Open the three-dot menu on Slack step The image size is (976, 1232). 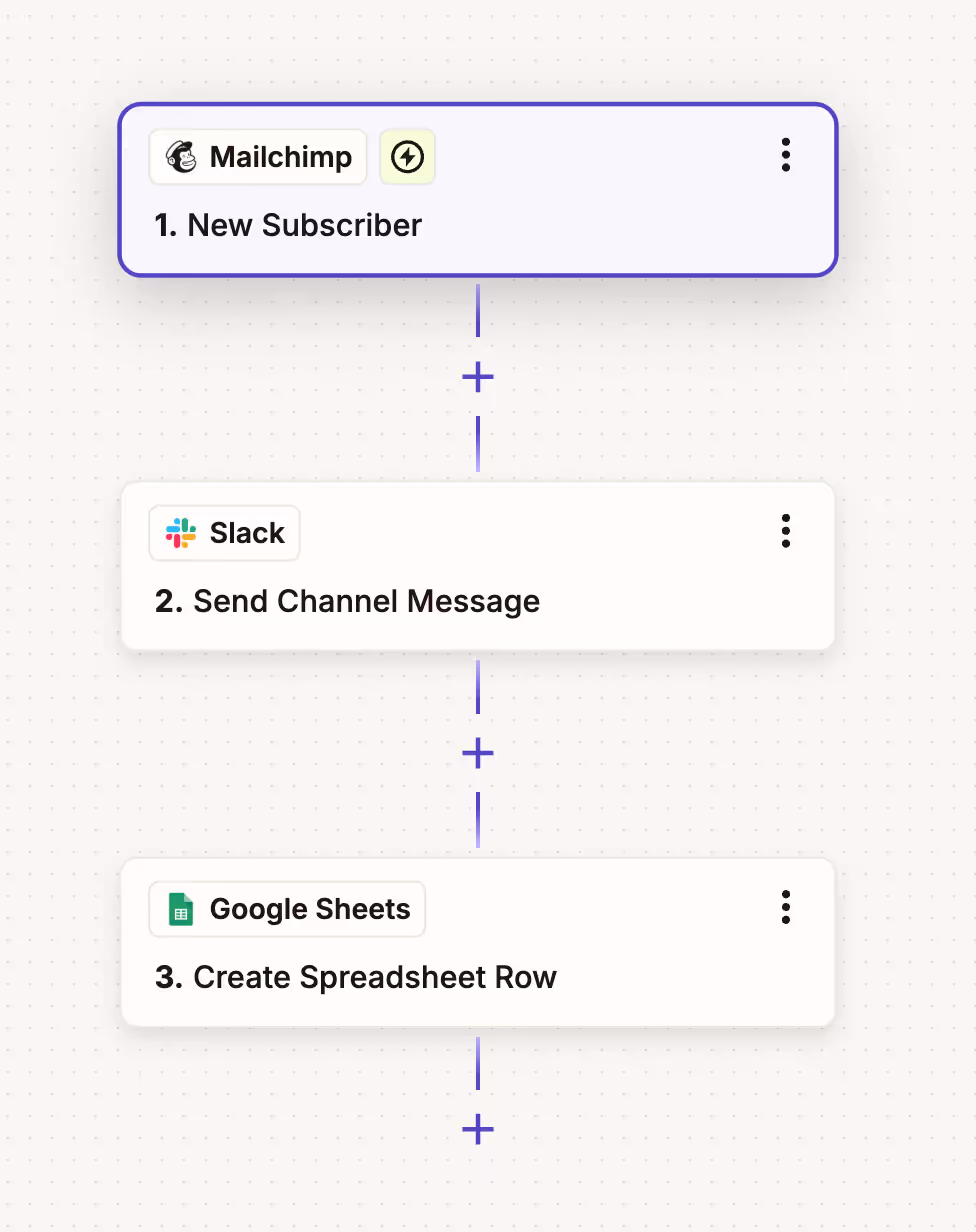coord(786,531)
